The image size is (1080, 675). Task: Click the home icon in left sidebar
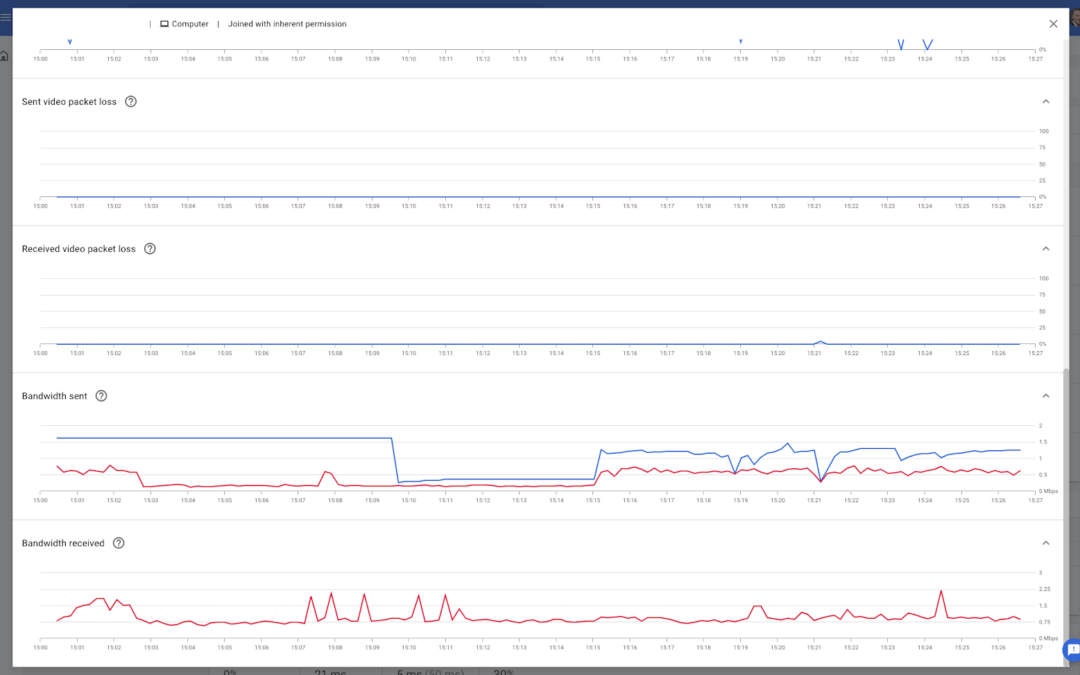tap(4, 56)
